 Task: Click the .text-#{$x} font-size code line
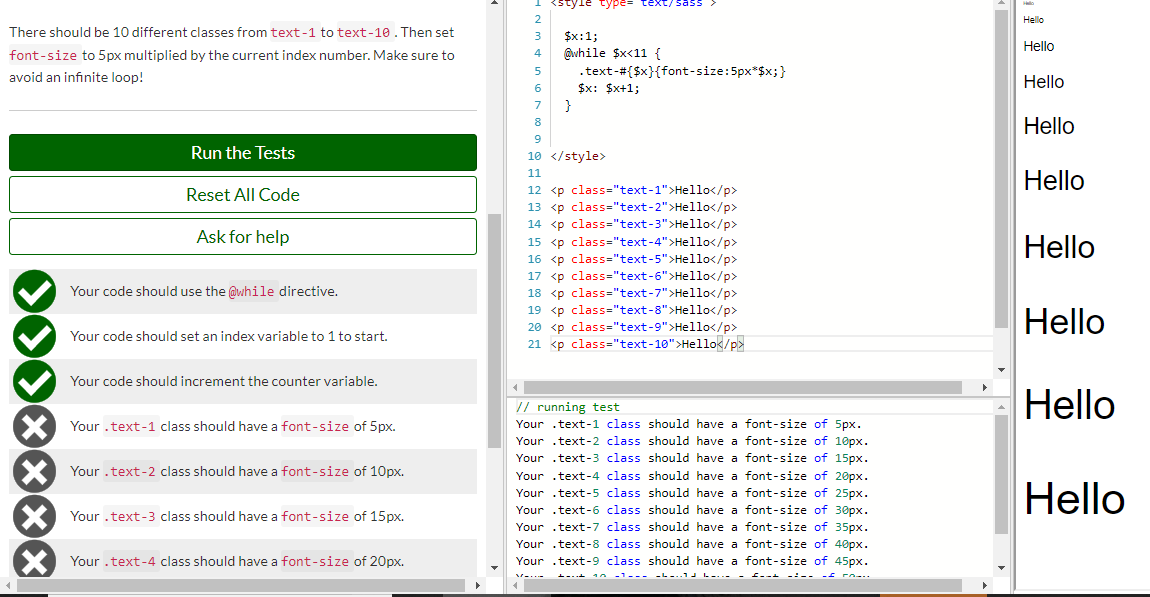coord(681,71)
